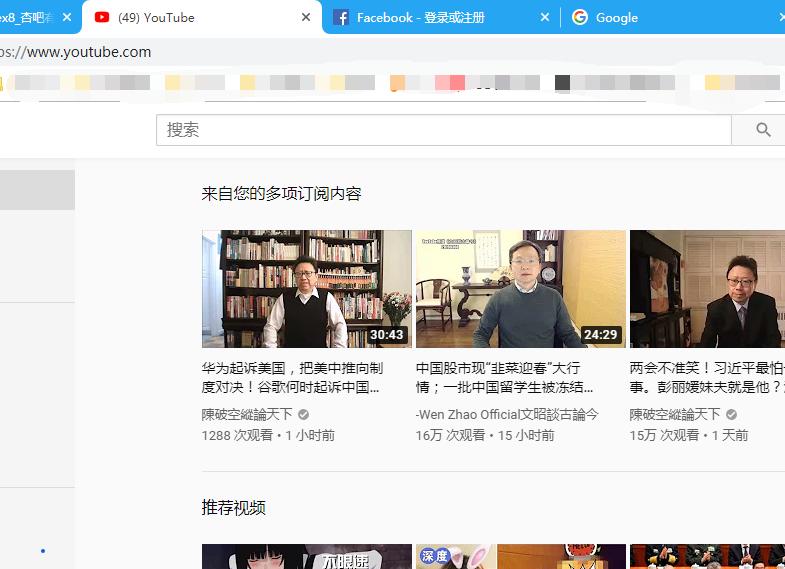Close the Facebook tab
Image resolution: width=785 pixels, height=569 pixels.
(x=545, y=18)
